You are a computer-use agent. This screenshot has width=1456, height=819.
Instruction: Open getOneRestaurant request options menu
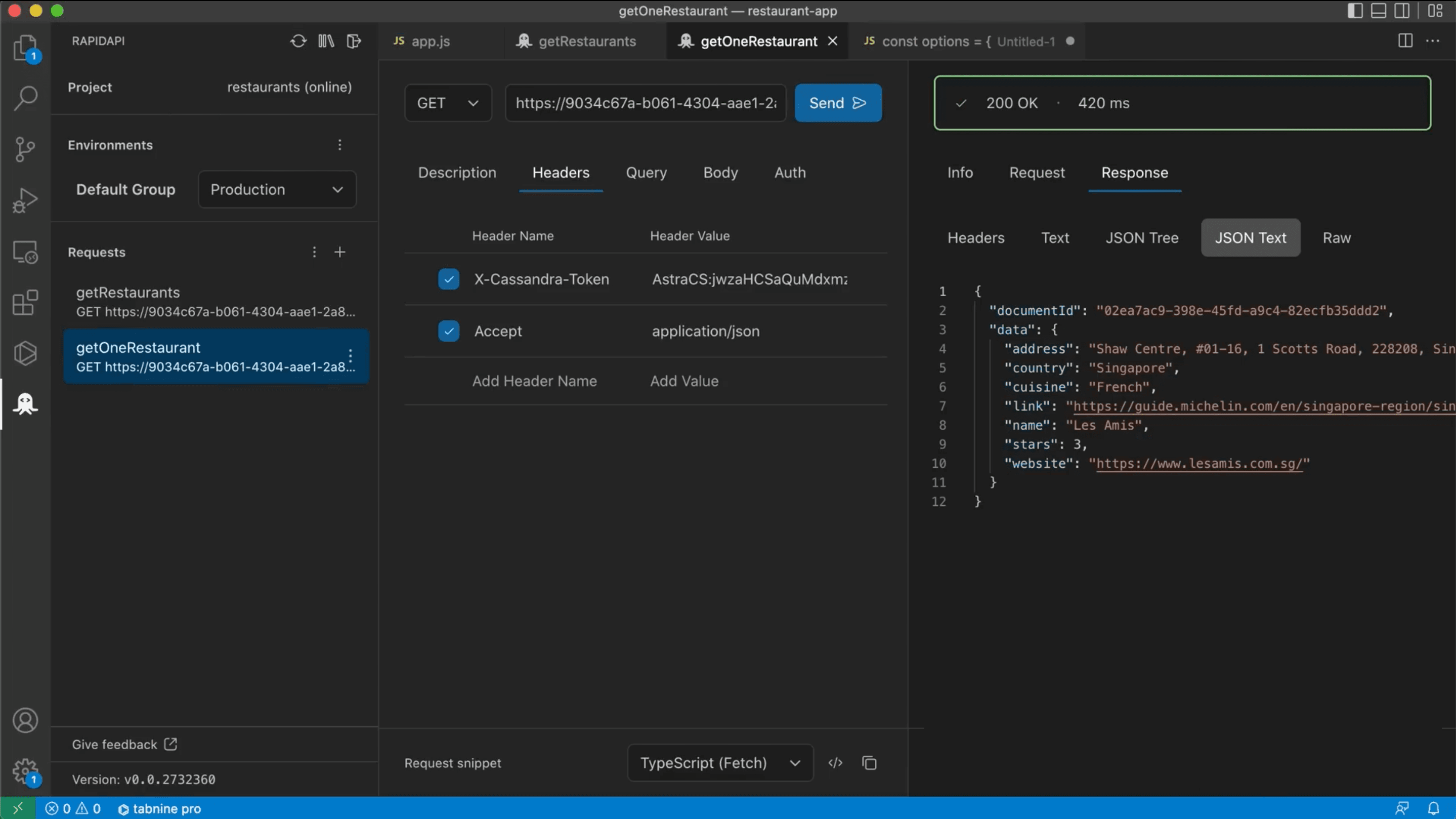[x=351, y=356]
